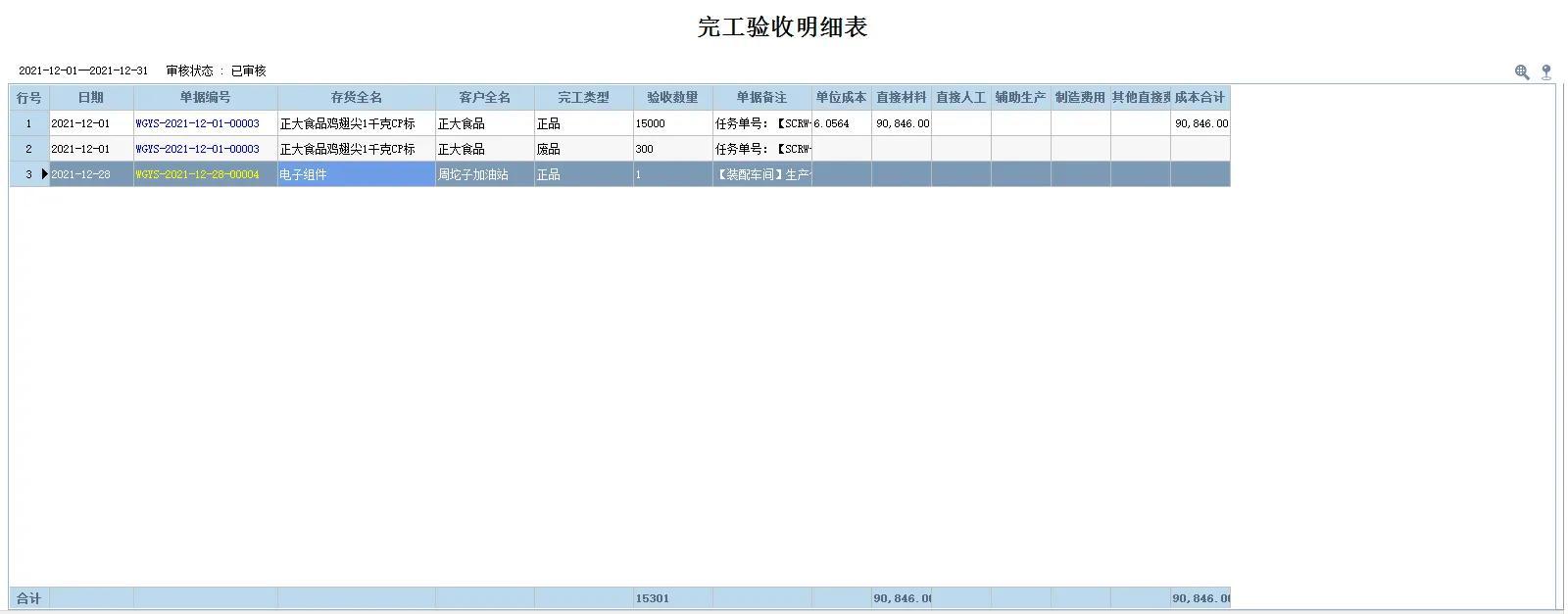Click 正品 type cell in row 1
The image size is (1568, 614).
[584, 123]
